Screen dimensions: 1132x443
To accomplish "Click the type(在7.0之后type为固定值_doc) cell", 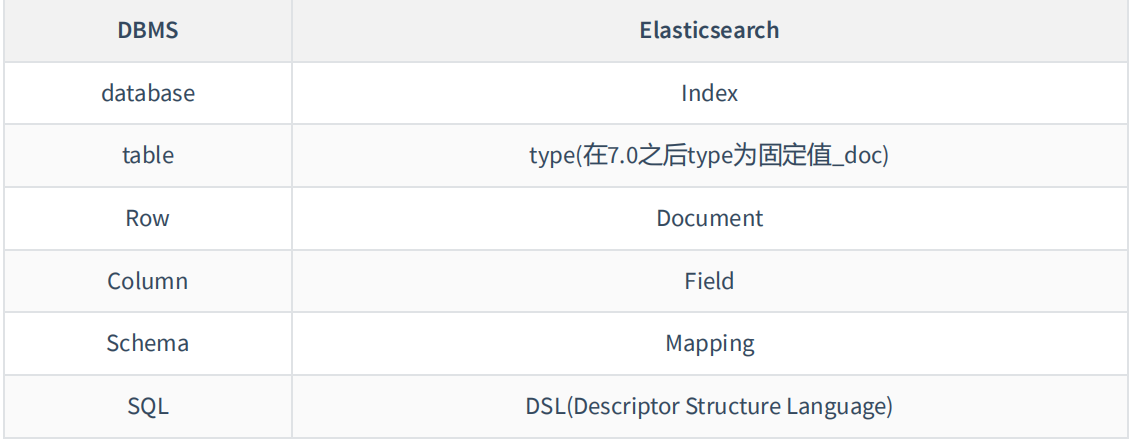I will (709, 156).
